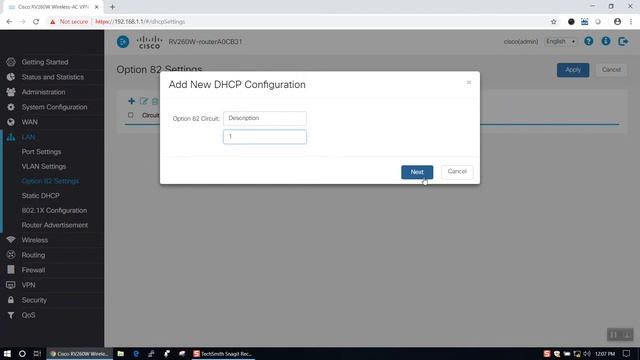
Task: Click the Cisco logo
Action: coord(149,42)
